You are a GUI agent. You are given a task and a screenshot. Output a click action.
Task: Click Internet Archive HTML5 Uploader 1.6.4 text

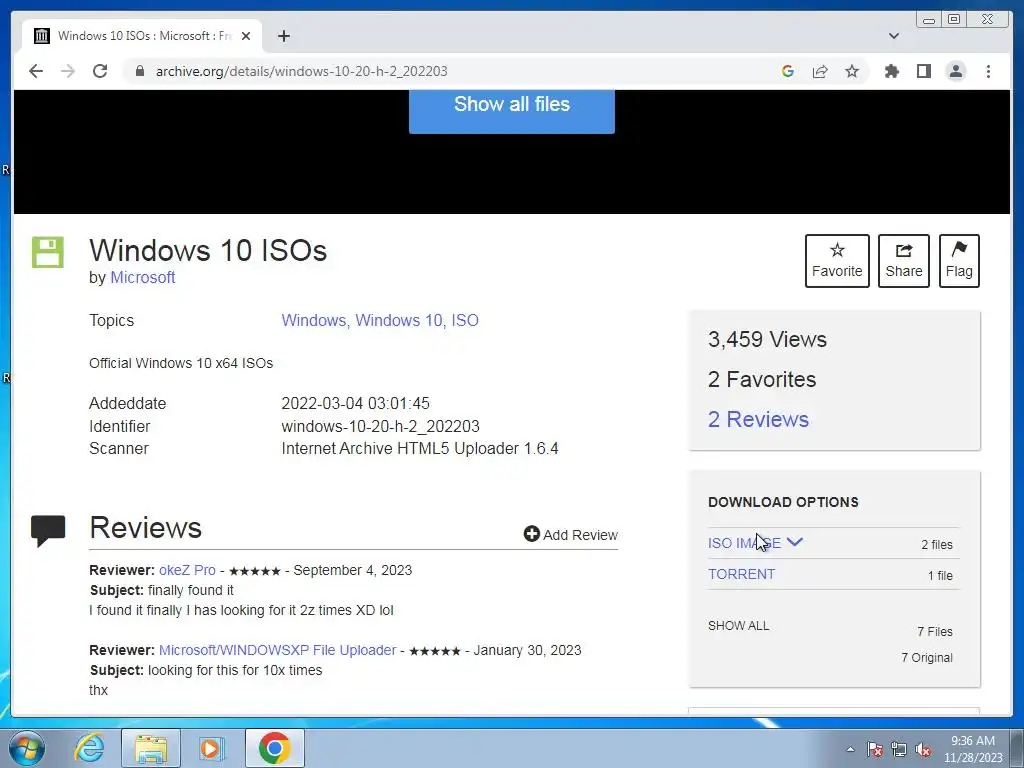click(420, 449)
